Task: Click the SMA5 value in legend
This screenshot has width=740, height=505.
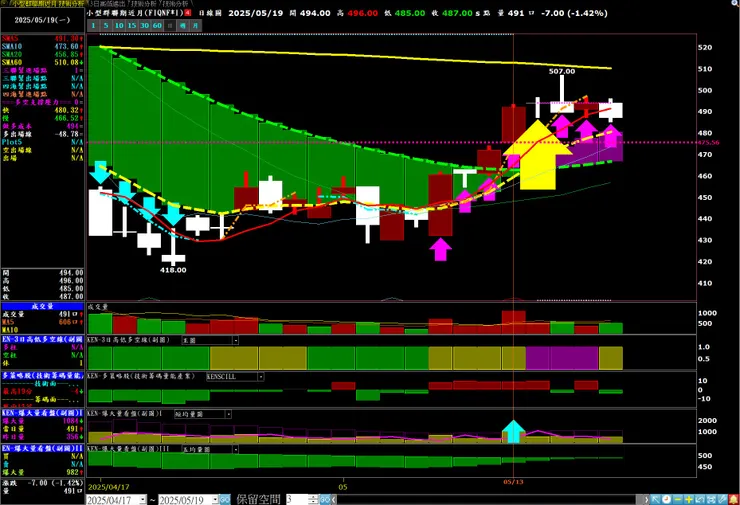Action: coord(67,39)
